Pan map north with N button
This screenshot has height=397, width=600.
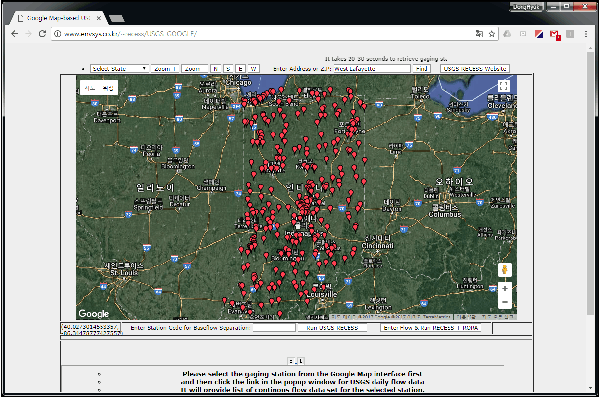coord(216,69)
